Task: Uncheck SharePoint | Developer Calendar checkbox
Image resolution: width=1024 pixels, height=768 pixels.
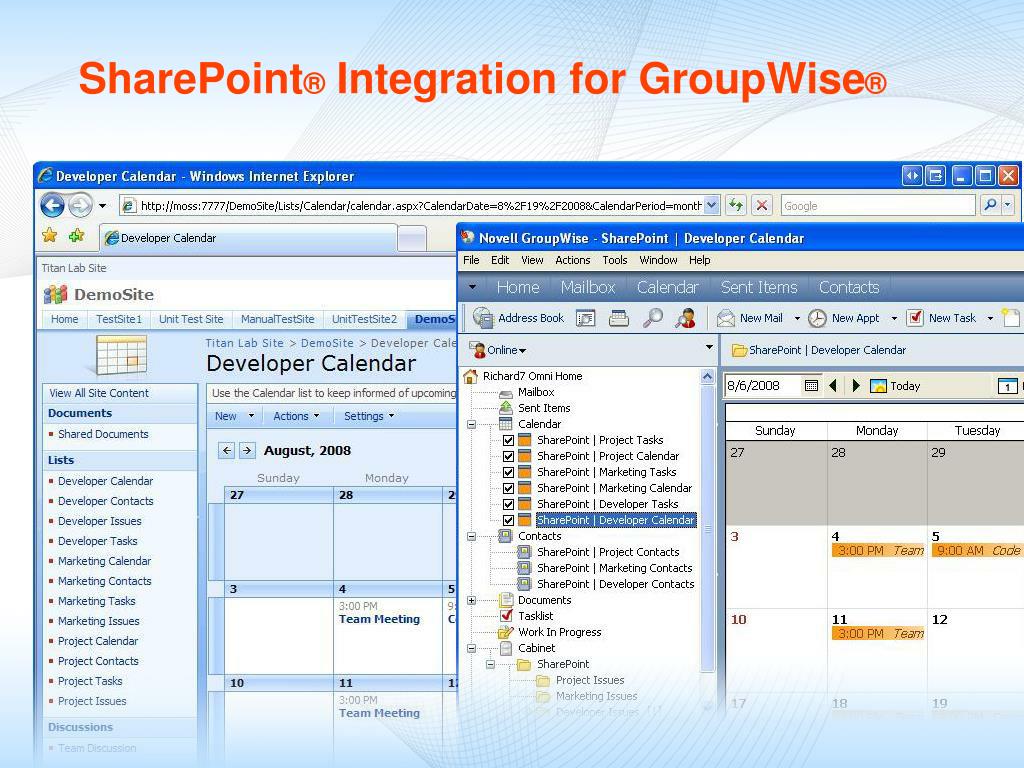Action: tap(508, 520)
